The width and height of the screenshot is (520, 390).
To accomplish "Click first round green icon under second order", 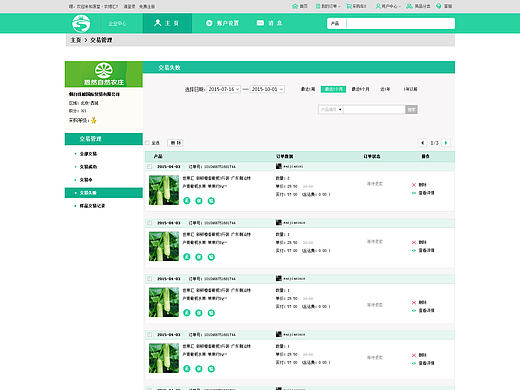I will (x=187, y=257).
